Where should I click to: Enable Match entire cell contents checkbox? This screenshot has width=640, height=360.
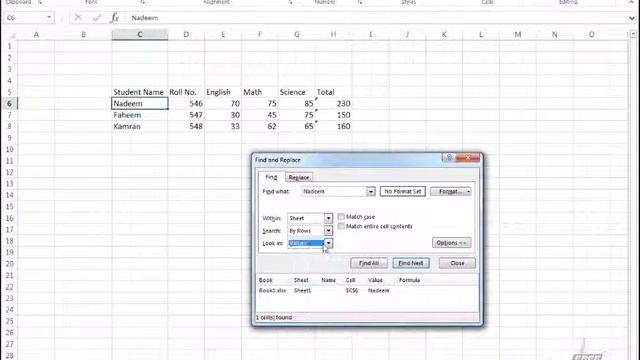[341, 226]
